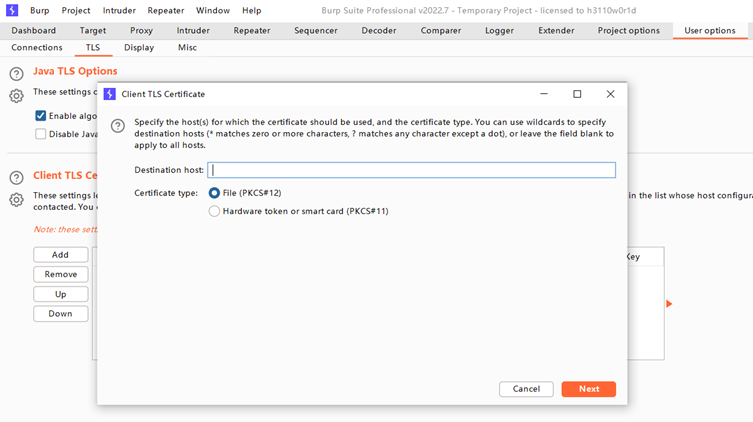753x422 pixels.
Task: Open the Intruder tool tab
Action: click(x=193, y=31)
